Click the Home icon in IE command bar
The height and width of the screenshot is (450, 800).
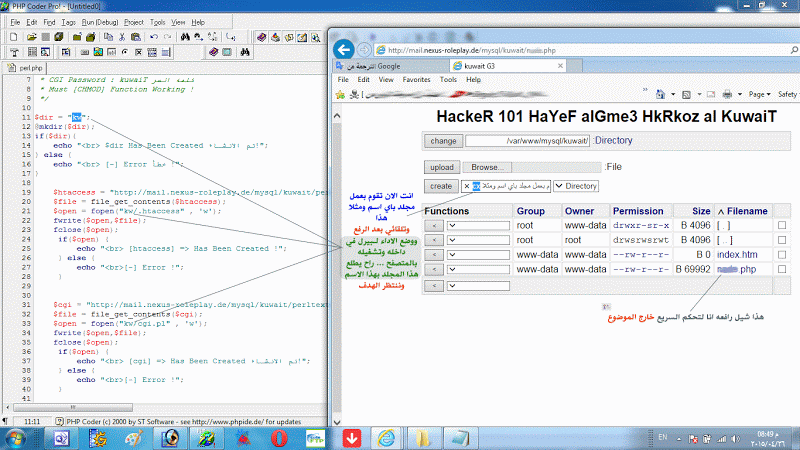click(661, 94)
